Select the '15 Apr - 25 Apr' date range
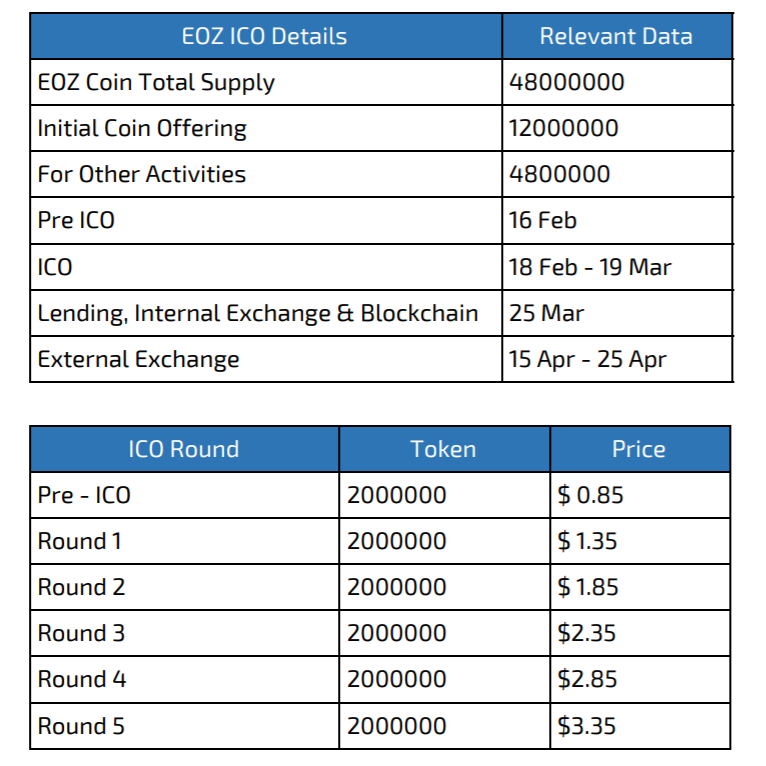 587,360
